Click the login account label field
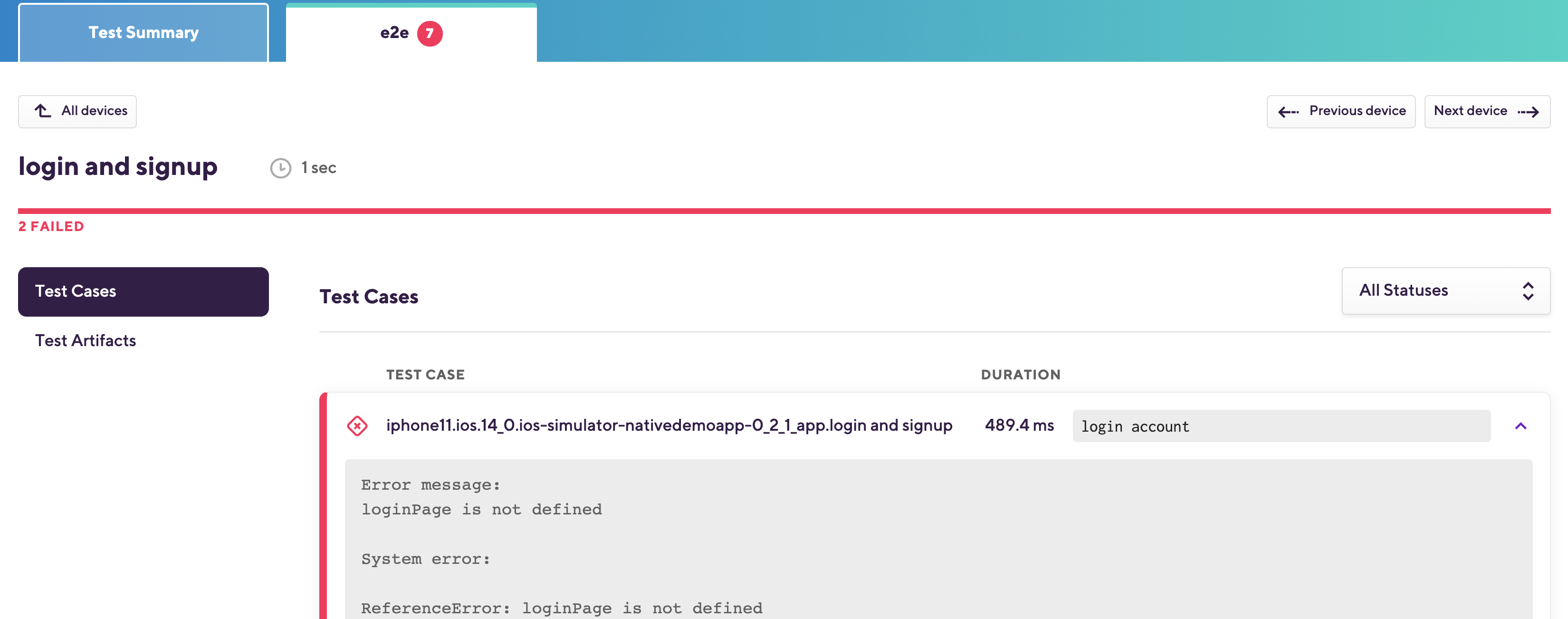The width and height of the screenshot is (1568, 619). 1281,426
